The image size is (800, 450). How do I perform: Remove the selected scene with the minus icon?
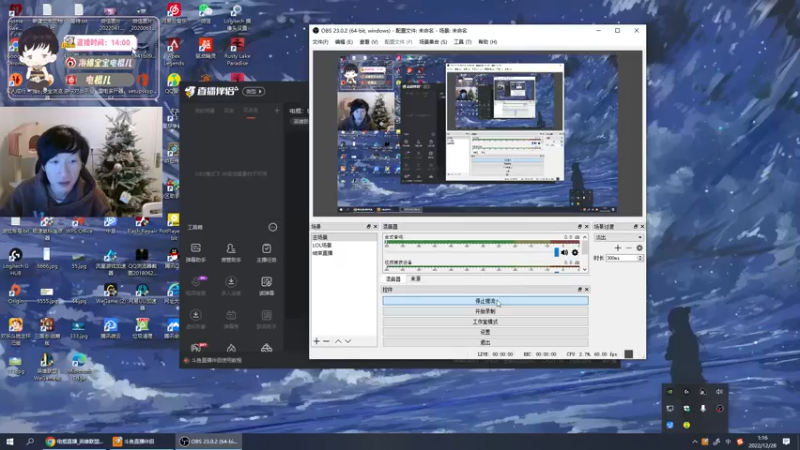pyautogui.click(x=326, y=341)
